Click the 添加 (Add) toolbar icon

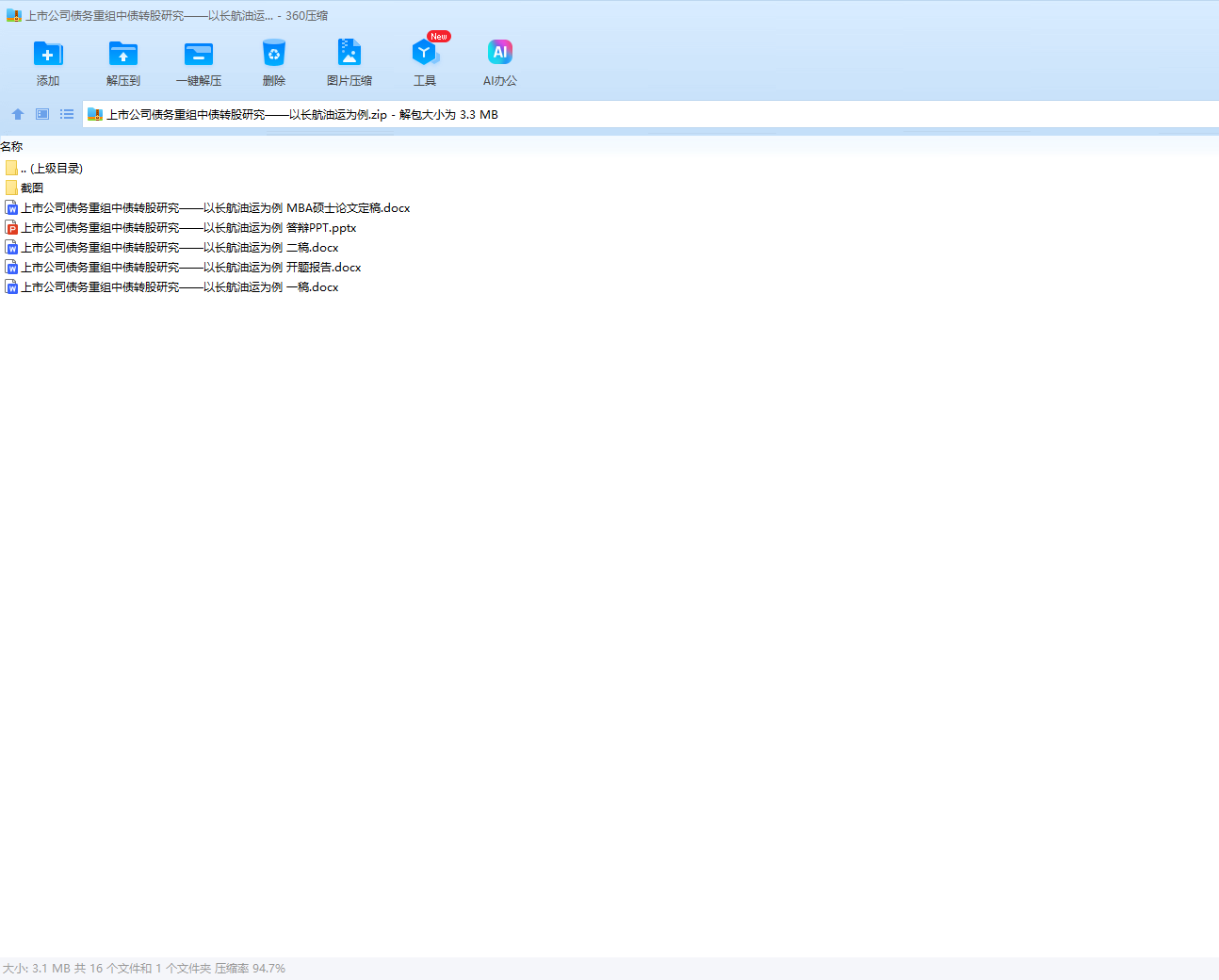click(48, 53)
